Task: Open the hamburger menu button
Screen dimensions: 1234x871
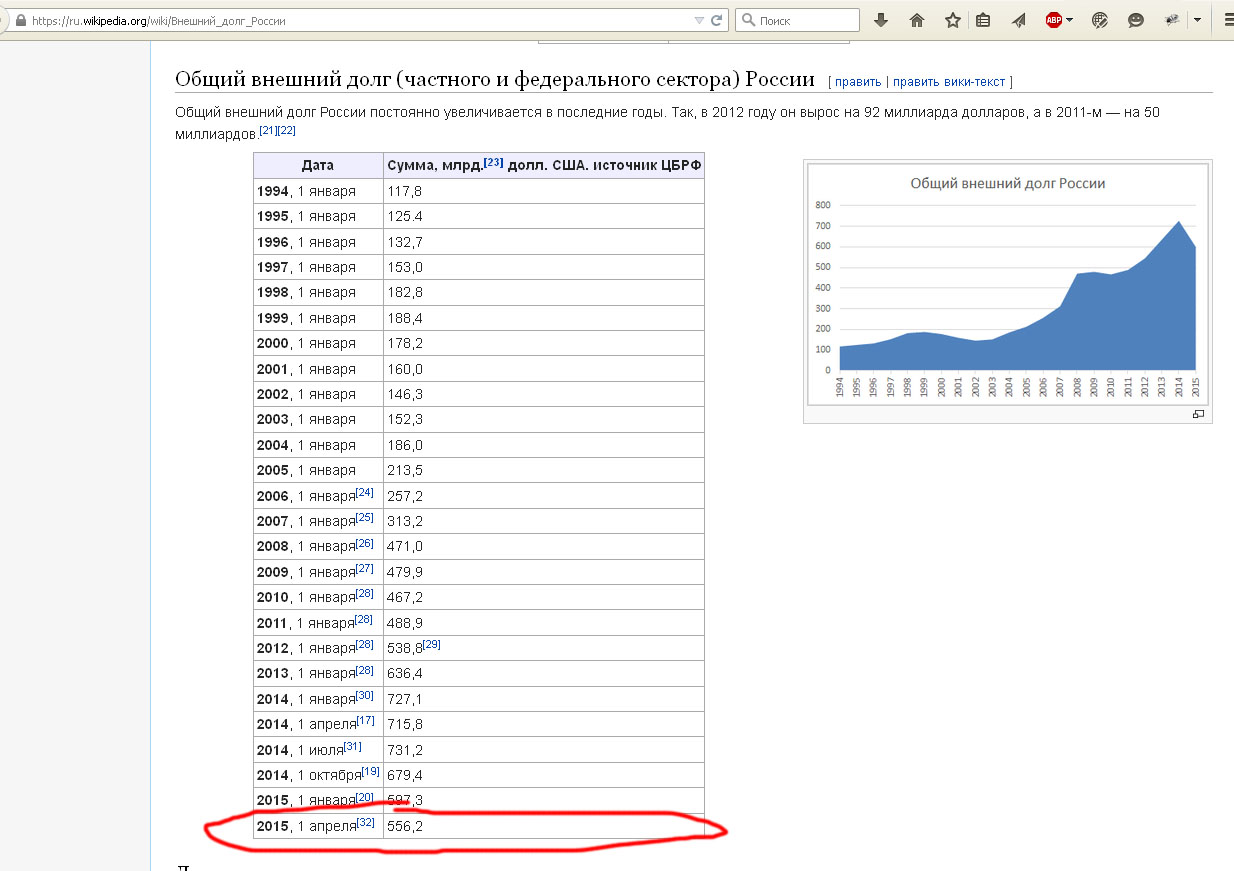Action: pyautogui.click(x=1227, y=20)
